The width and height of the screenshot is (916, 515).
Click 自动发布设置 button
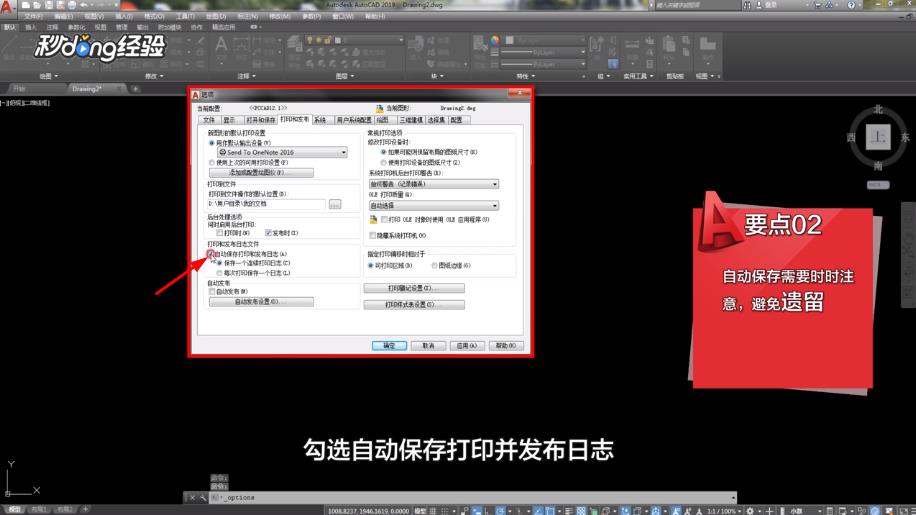coord(261,302)
